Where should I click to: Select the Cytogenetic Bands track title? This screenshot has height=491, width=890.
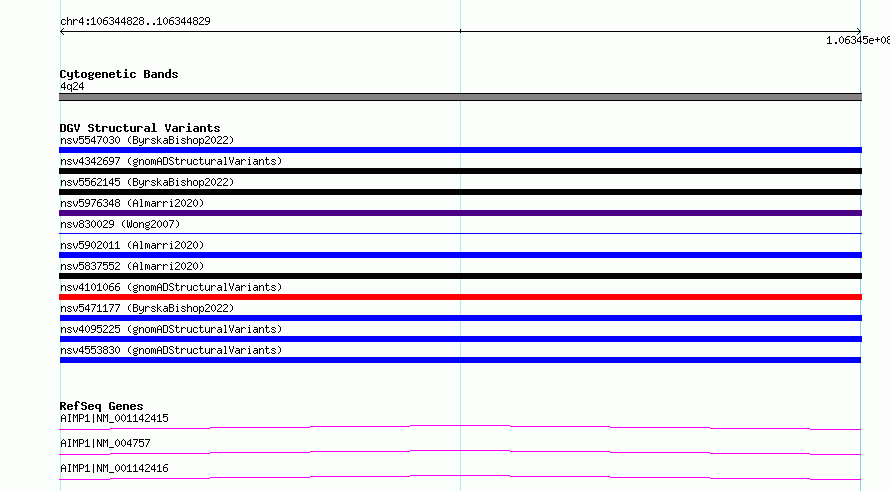click(119, 74)
